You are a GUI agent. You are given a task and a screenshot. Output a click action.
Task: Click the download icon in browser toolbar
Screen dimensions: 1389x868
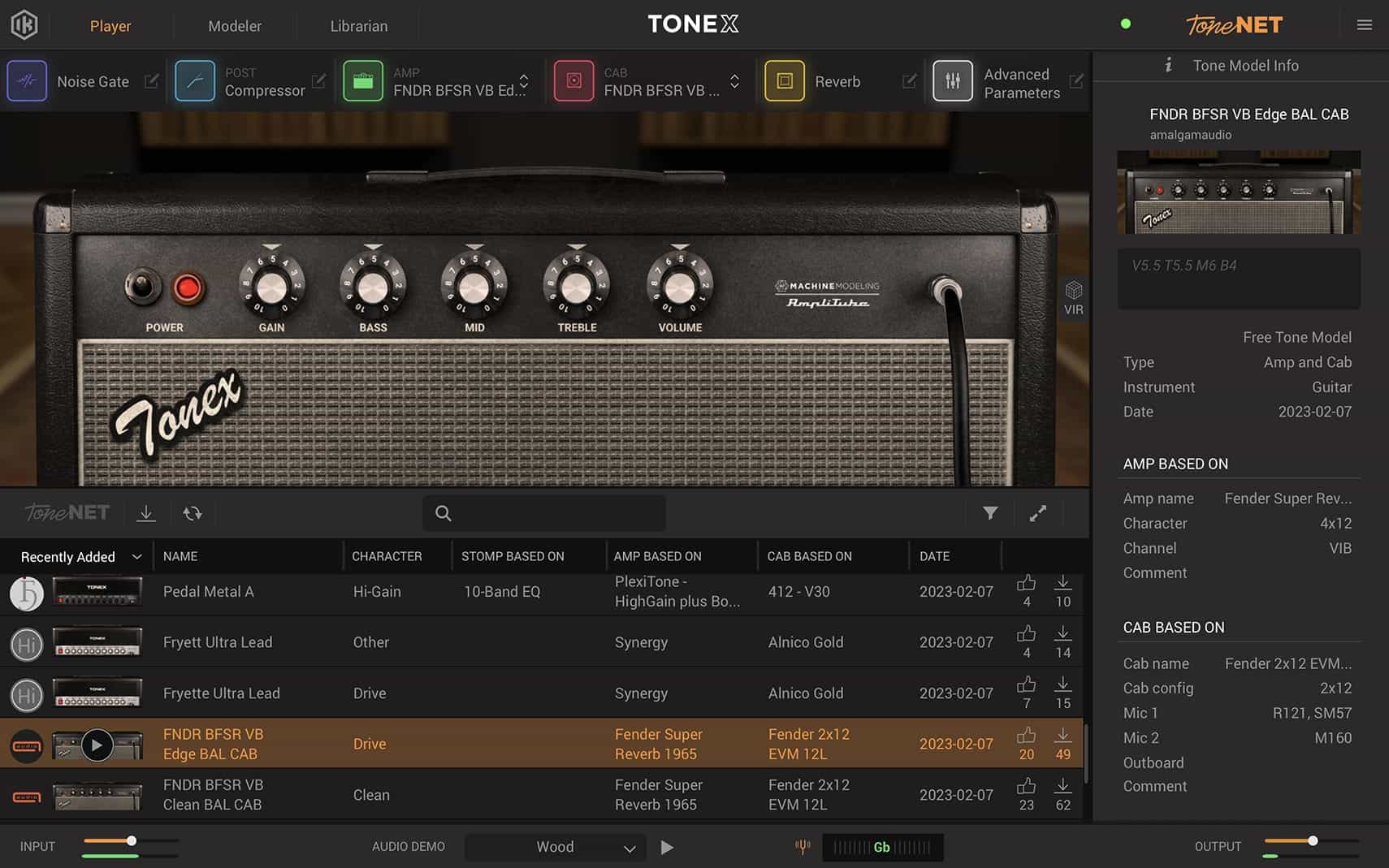pos(146,513)
